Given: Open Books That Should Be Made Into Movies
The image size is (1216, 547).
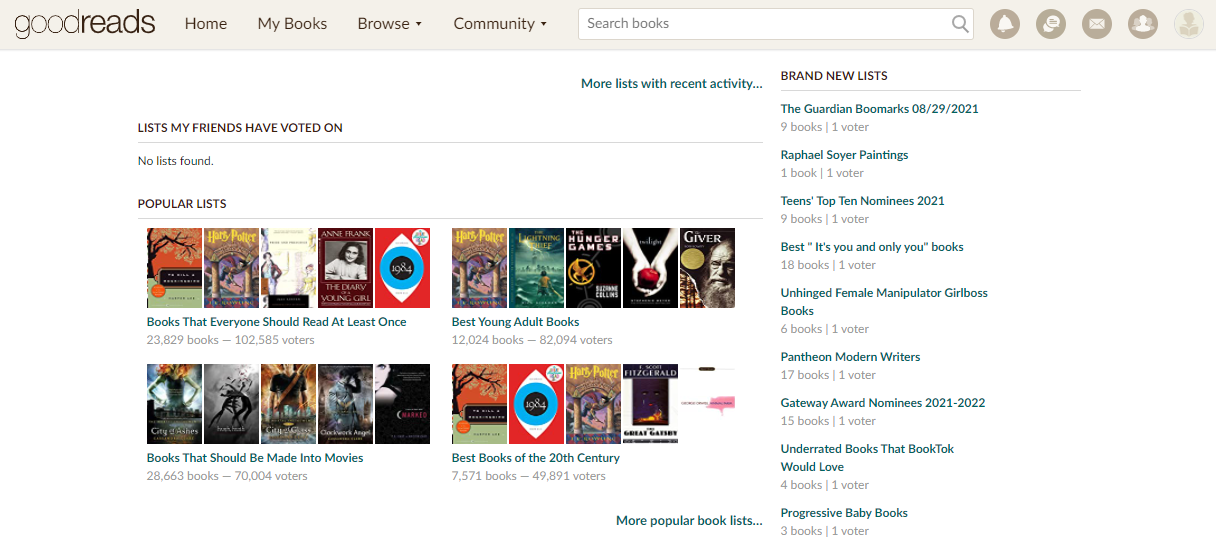Looking at the screenshot, I should 255,458.
